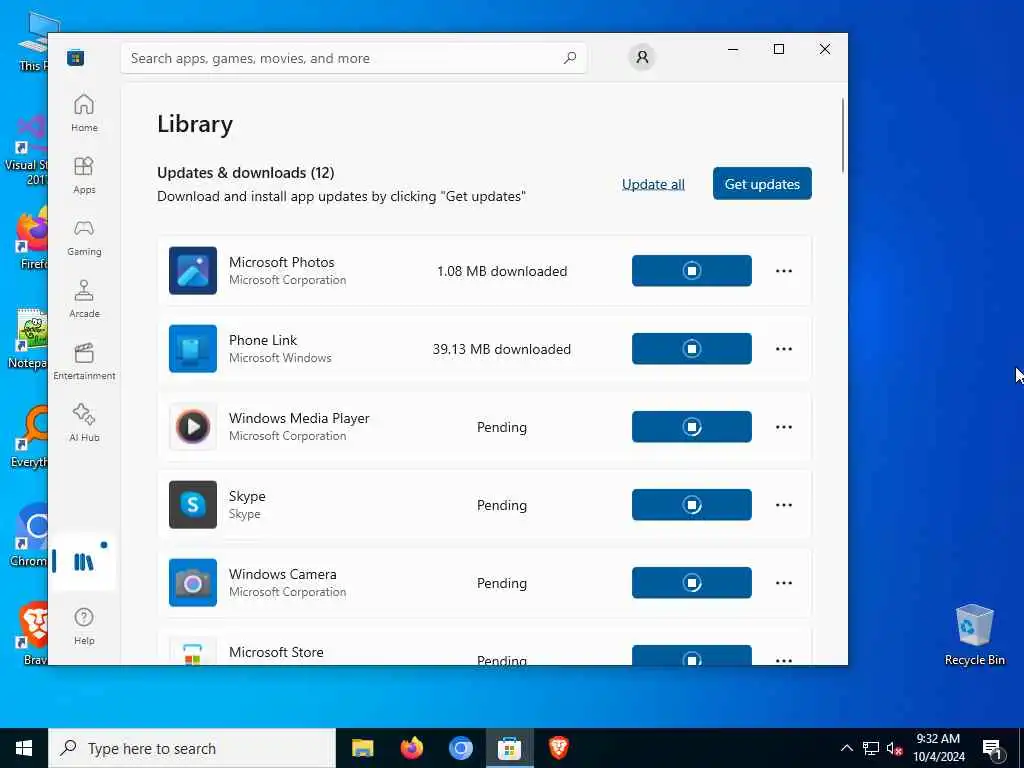Open the Home section in Store sidebar
The width and height of the screenshot is (1024, 768).
click(x=84, y=113)
